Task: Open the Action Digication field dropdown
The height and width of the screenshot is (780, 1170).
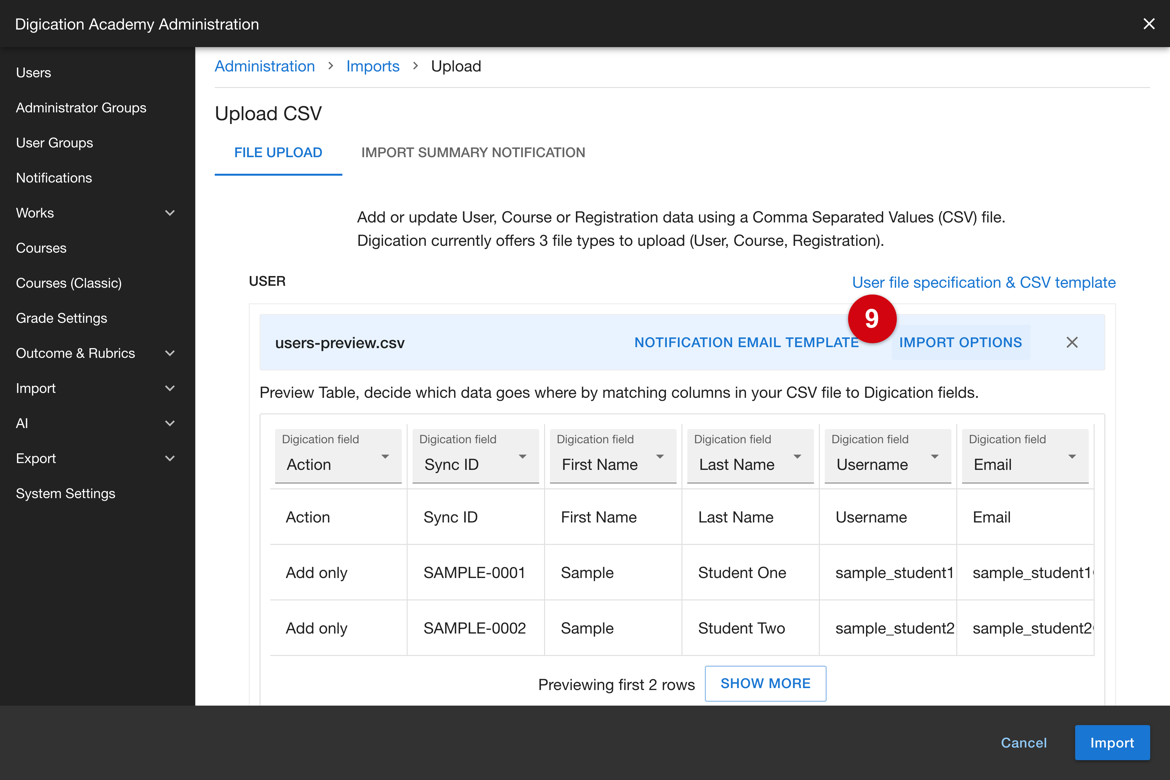Action: (338, 456)
